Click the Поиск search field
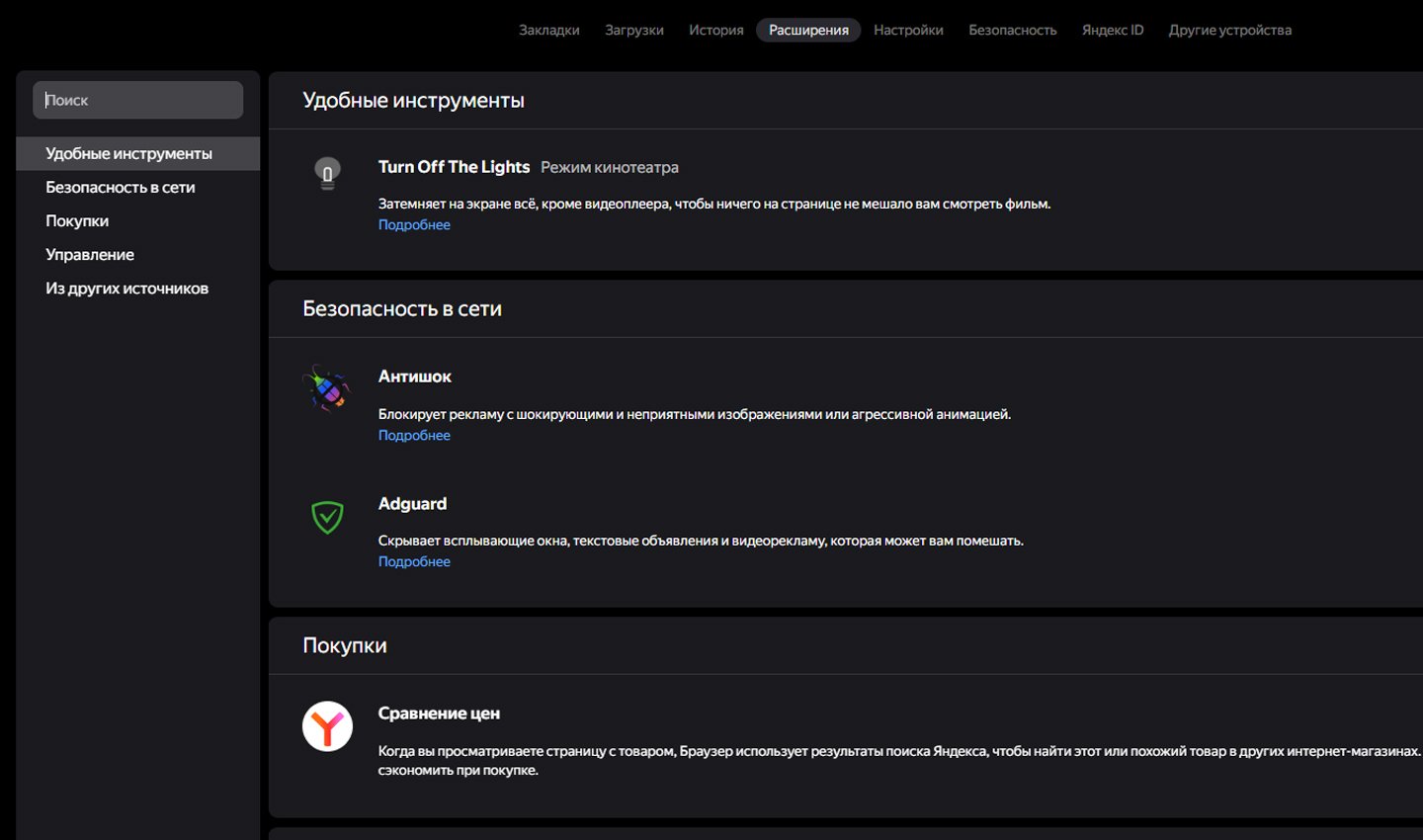Image resolution: width=1423 pixels, height=840 pixels. pos(137,100)
